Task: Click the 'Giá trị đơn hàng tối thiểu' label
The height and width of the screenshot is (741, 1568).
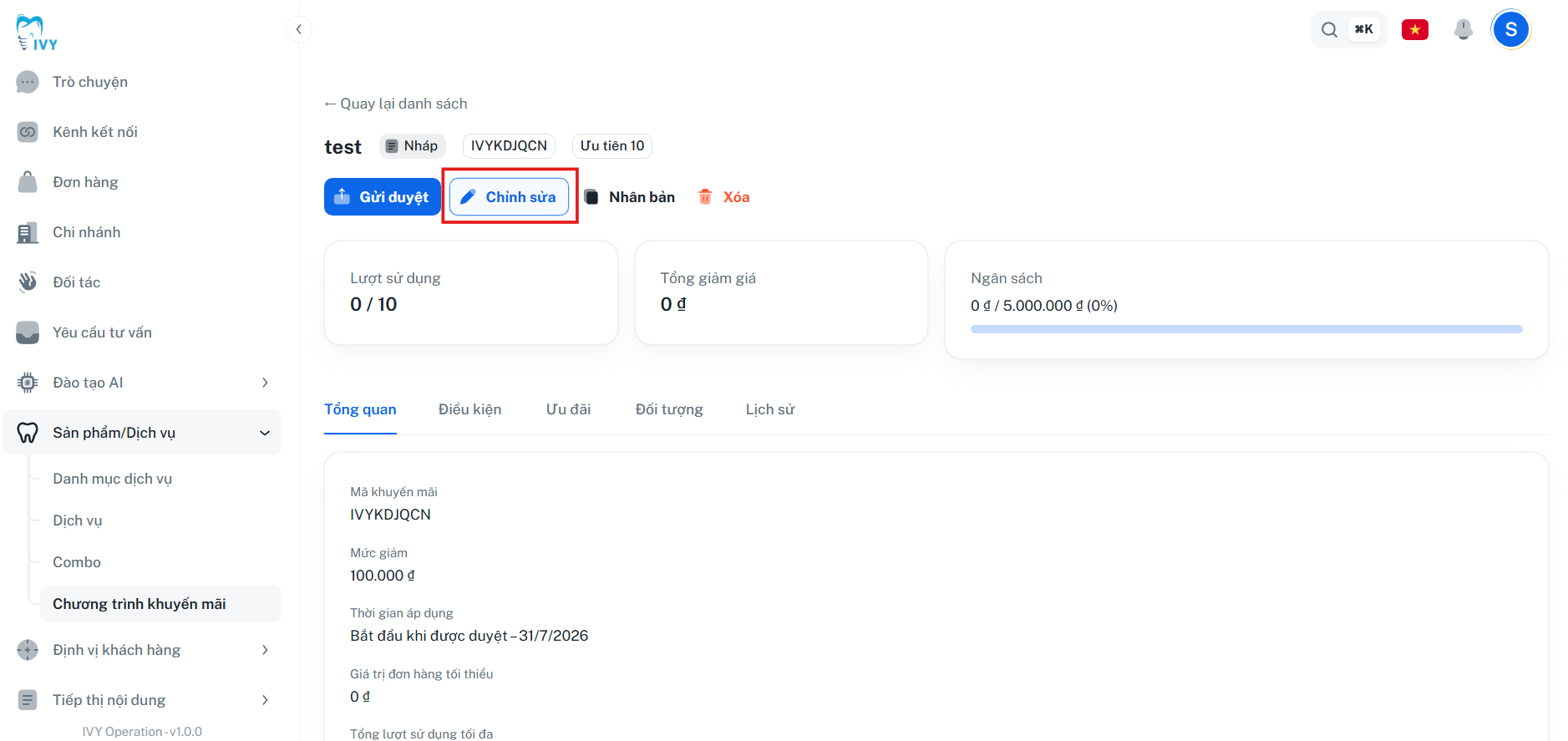Action: [x=422, y=674]
